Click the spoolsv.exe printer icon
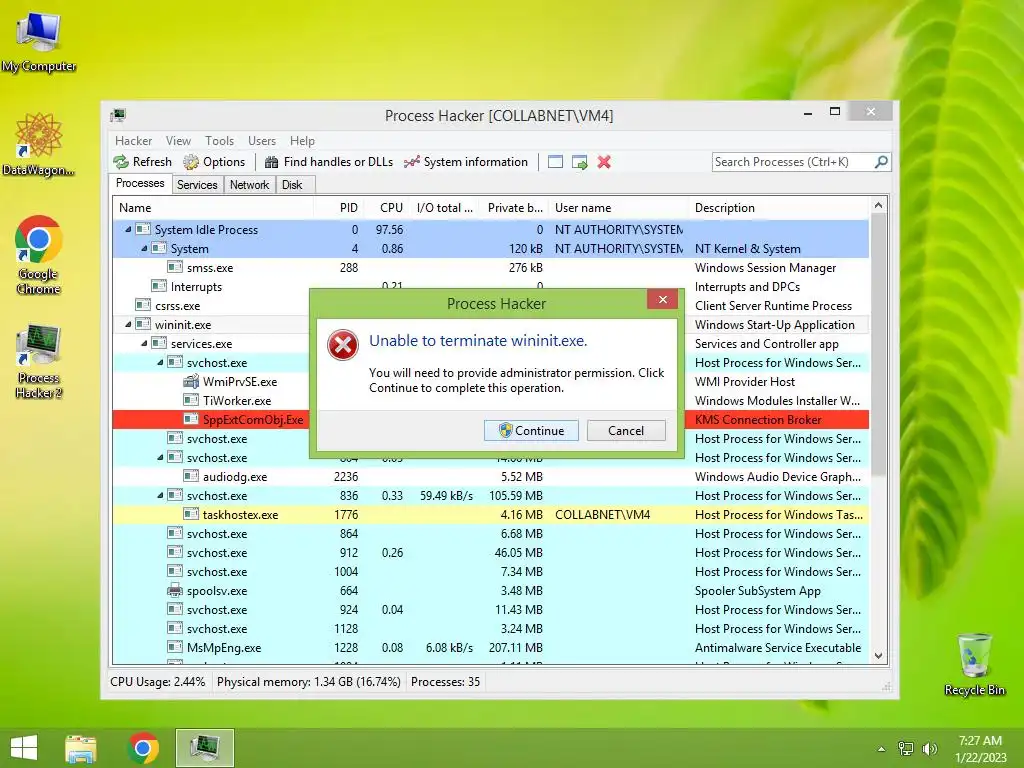1024x768 pixels. pyautogui.click(x=174, y=590)
